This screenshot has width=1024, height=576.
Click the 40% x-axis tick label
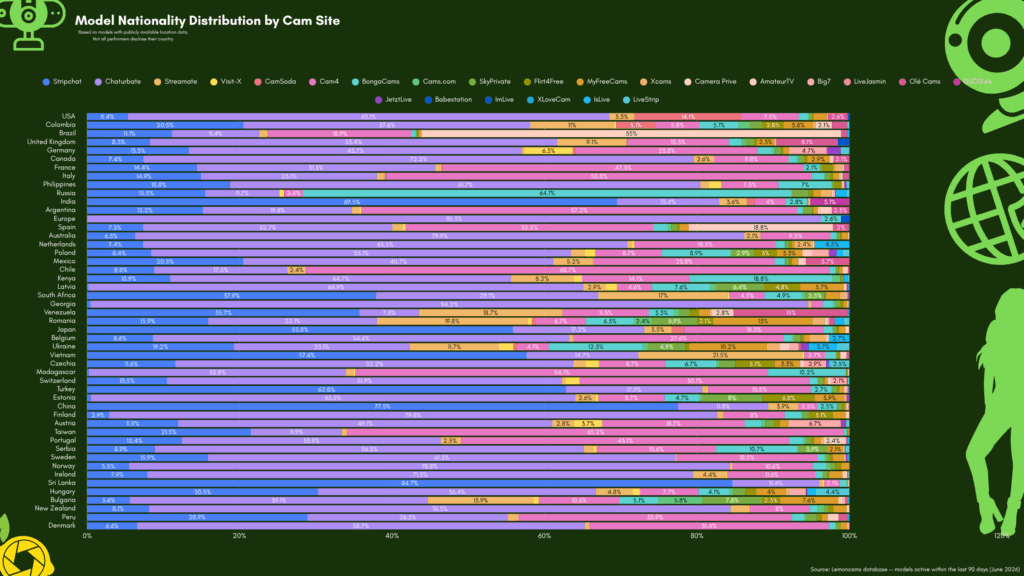tap(392, 536)
